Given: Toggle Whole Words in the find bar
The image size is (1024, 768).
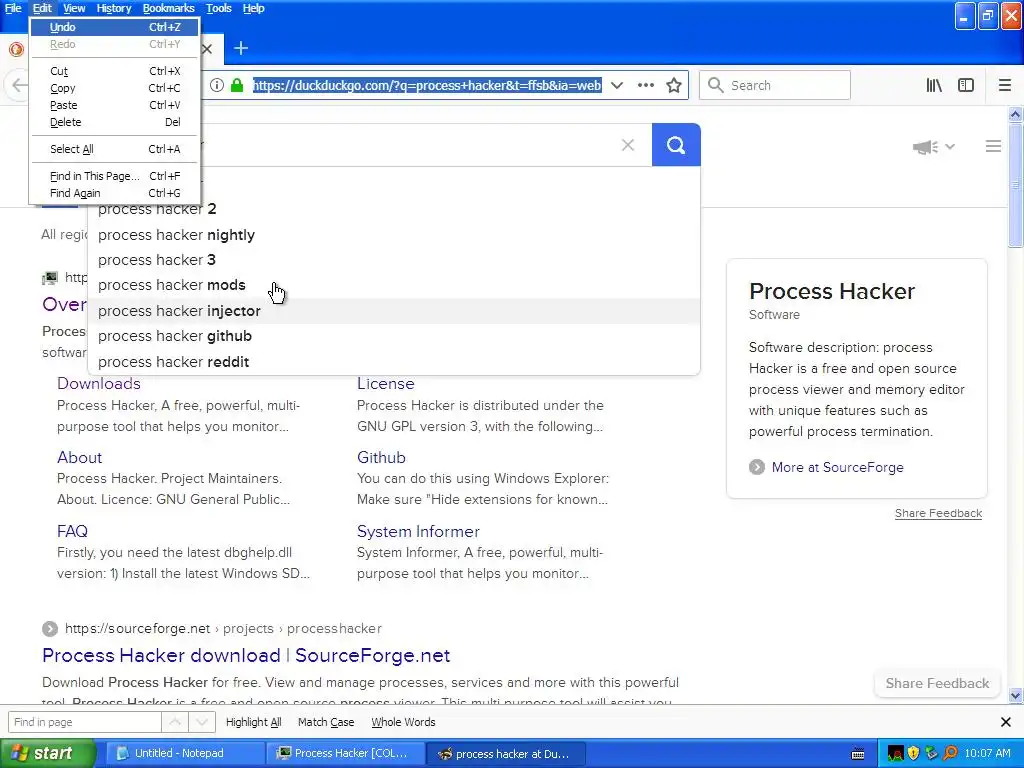Looking at the screenshot, I should point(403,722).
